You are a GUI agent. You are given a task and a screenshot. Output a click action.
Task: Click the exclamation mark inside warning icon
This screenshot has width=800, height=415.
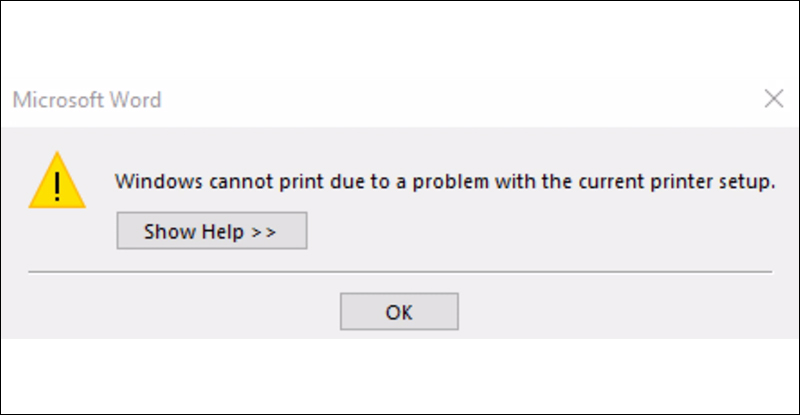point(57,185)
